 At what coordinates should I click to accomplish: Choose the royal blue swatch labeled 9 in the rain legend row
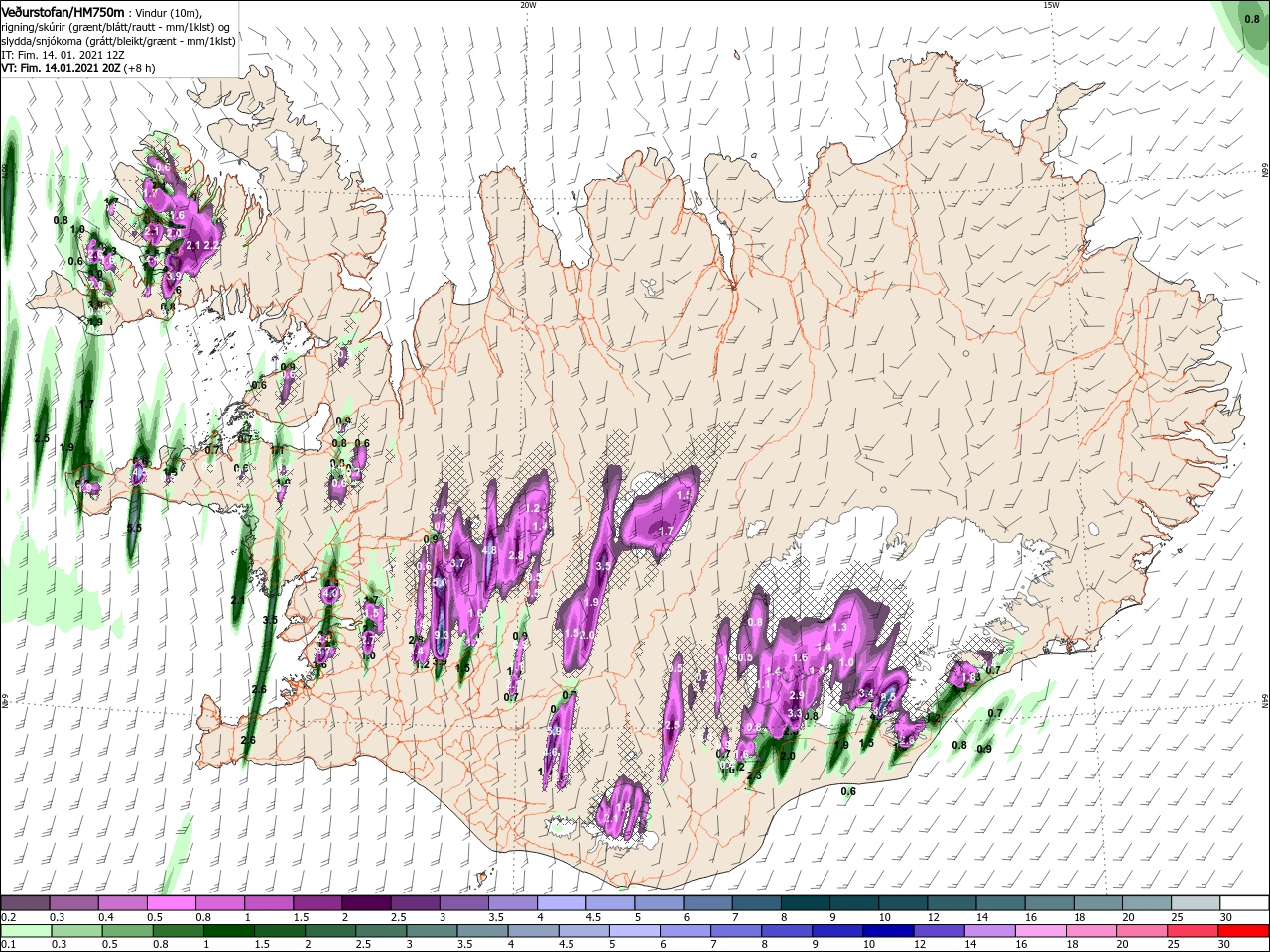coord(838,931)
